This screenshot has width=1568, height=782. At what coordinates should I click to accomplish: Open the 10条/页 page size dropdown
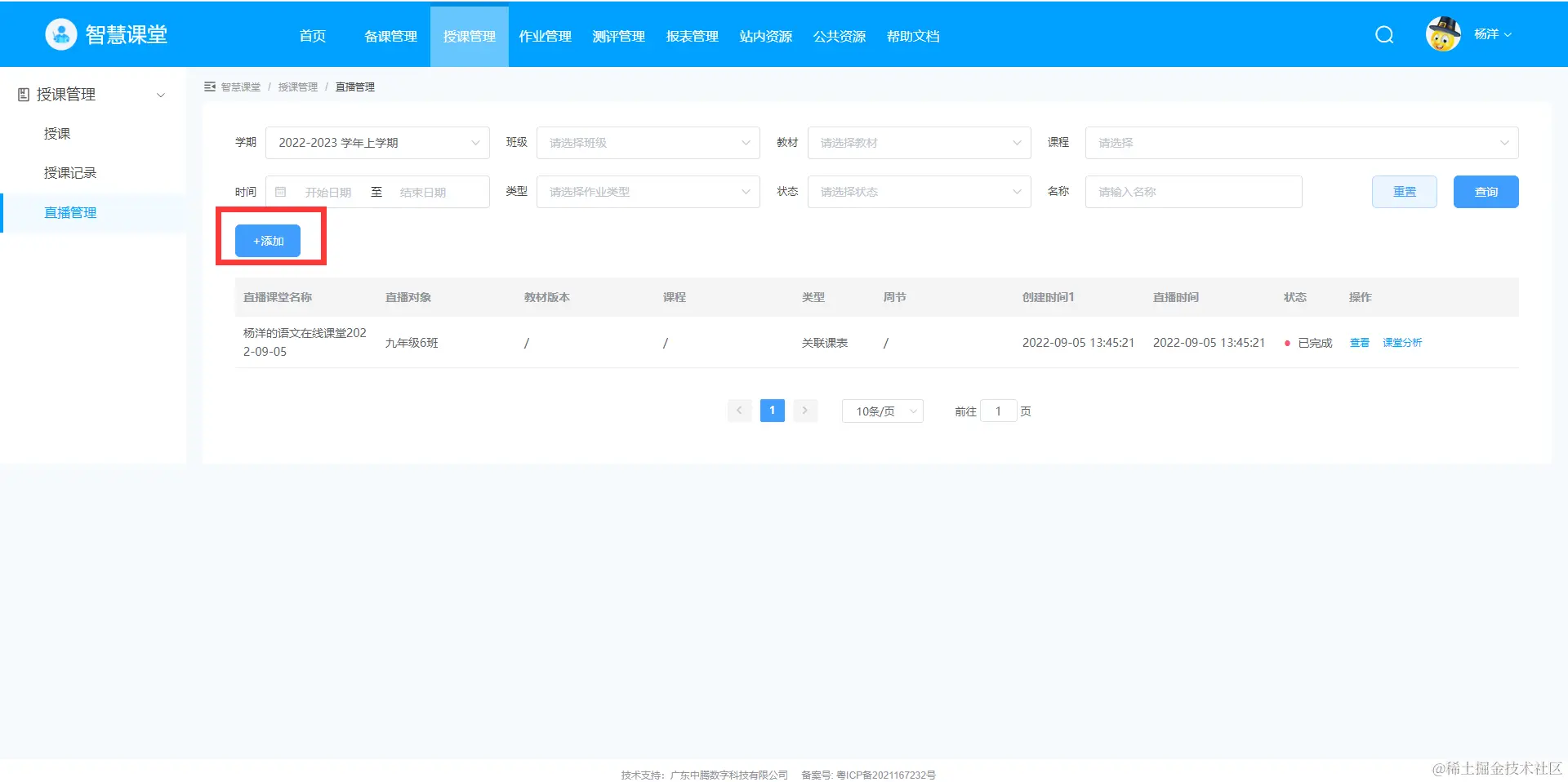coord(883,411)
